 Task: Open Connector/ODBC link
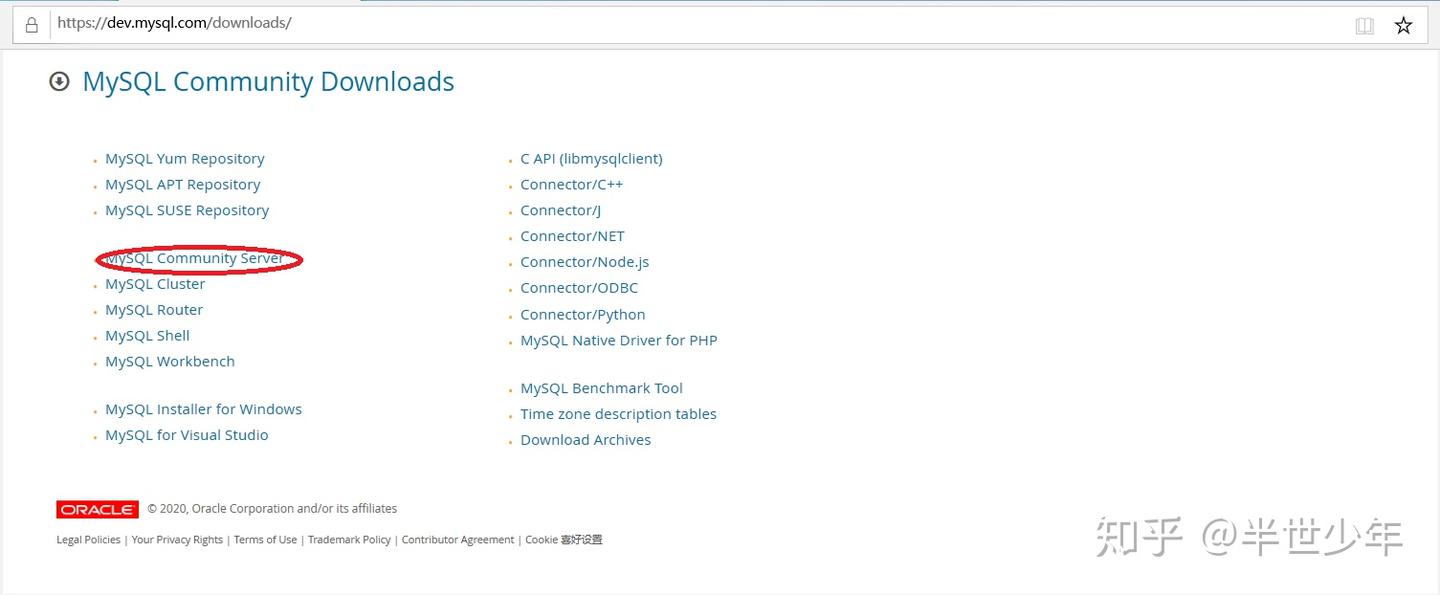(x=579, y=289)
